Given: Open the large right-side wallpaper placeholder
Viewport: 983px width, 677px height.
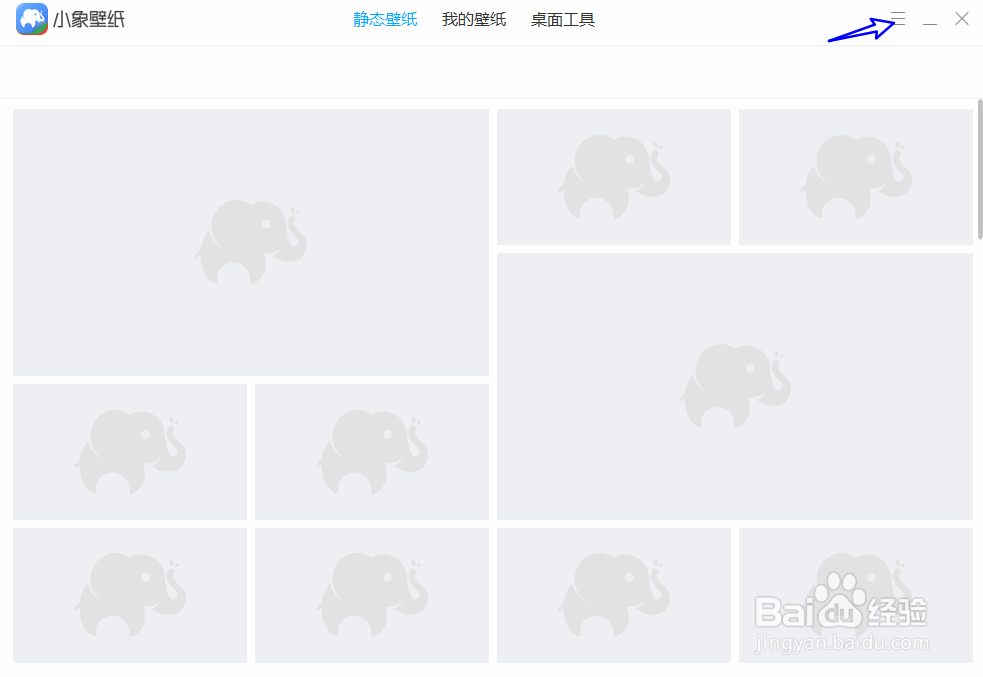Looking at the screenshot, I should pyautogui.click(x=735, y=386).
